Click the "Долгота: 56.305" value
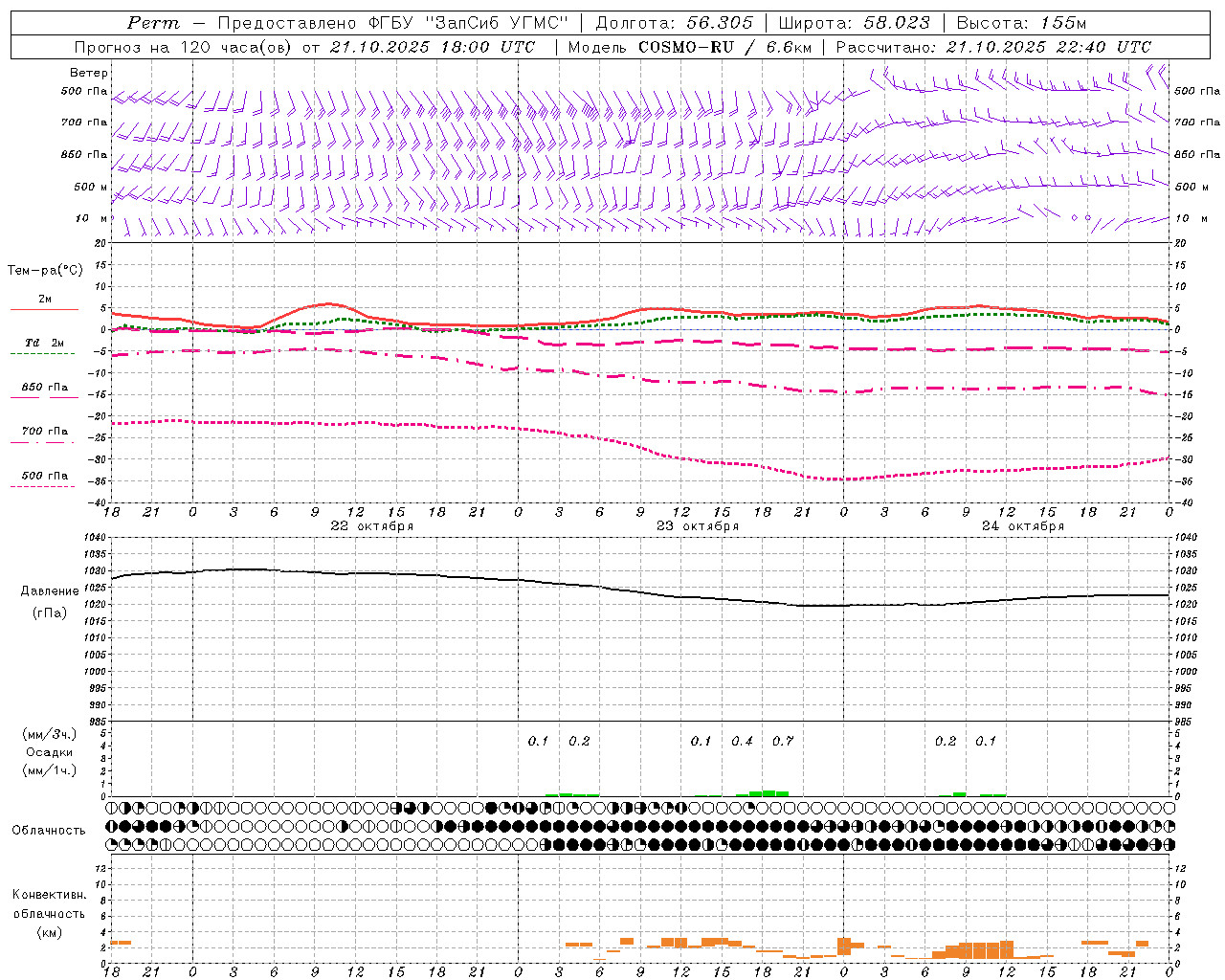The height and width of the screenshot is (980, 1225). coord(674,23)
